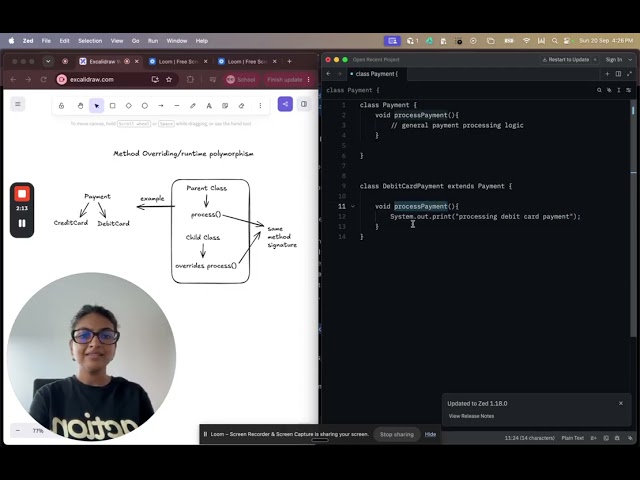Open macOS Control Center in menu bar

point(567,41)
